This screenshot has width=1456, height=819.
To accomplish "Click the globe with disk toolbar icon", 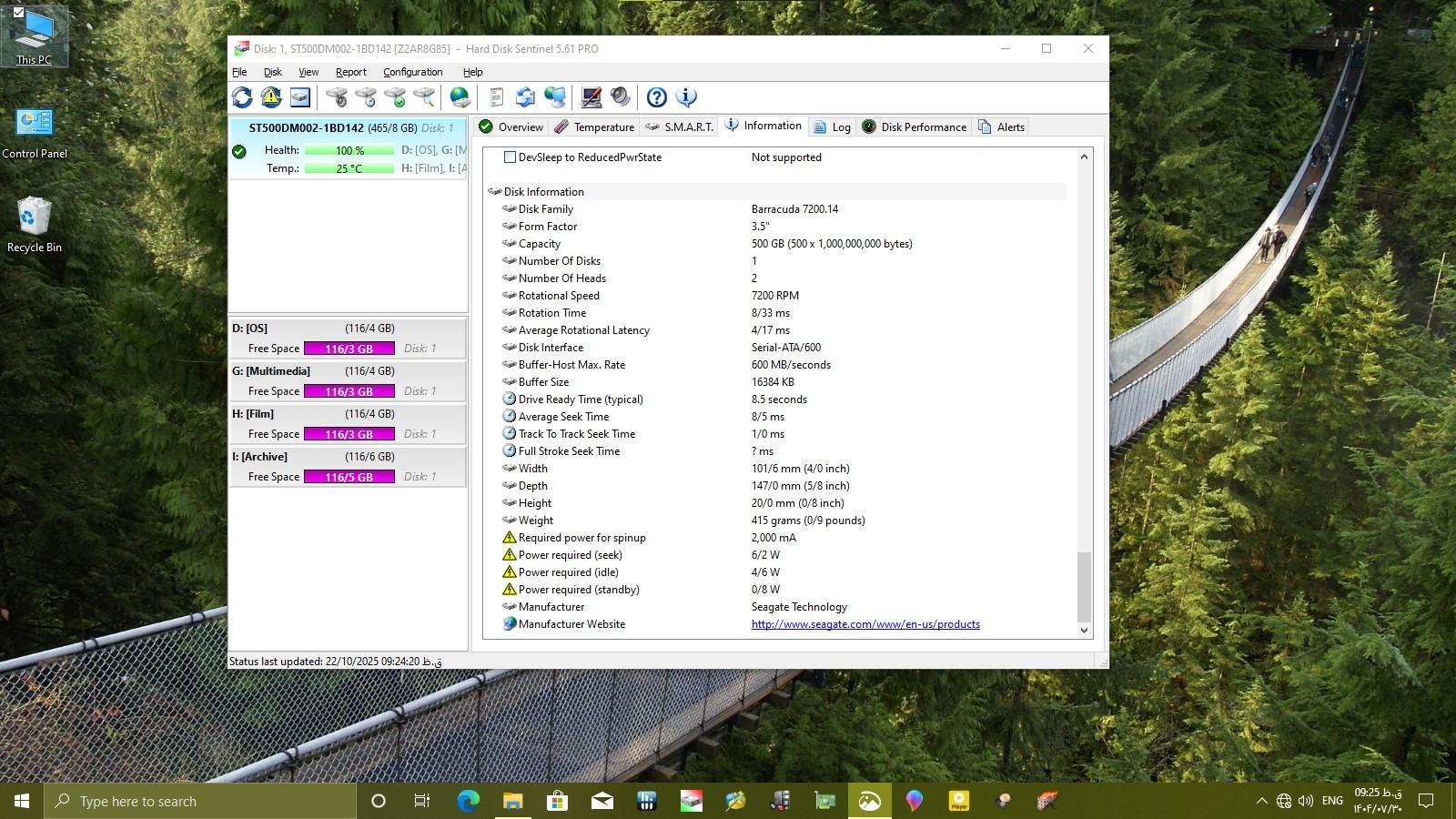I will [460, 97].
